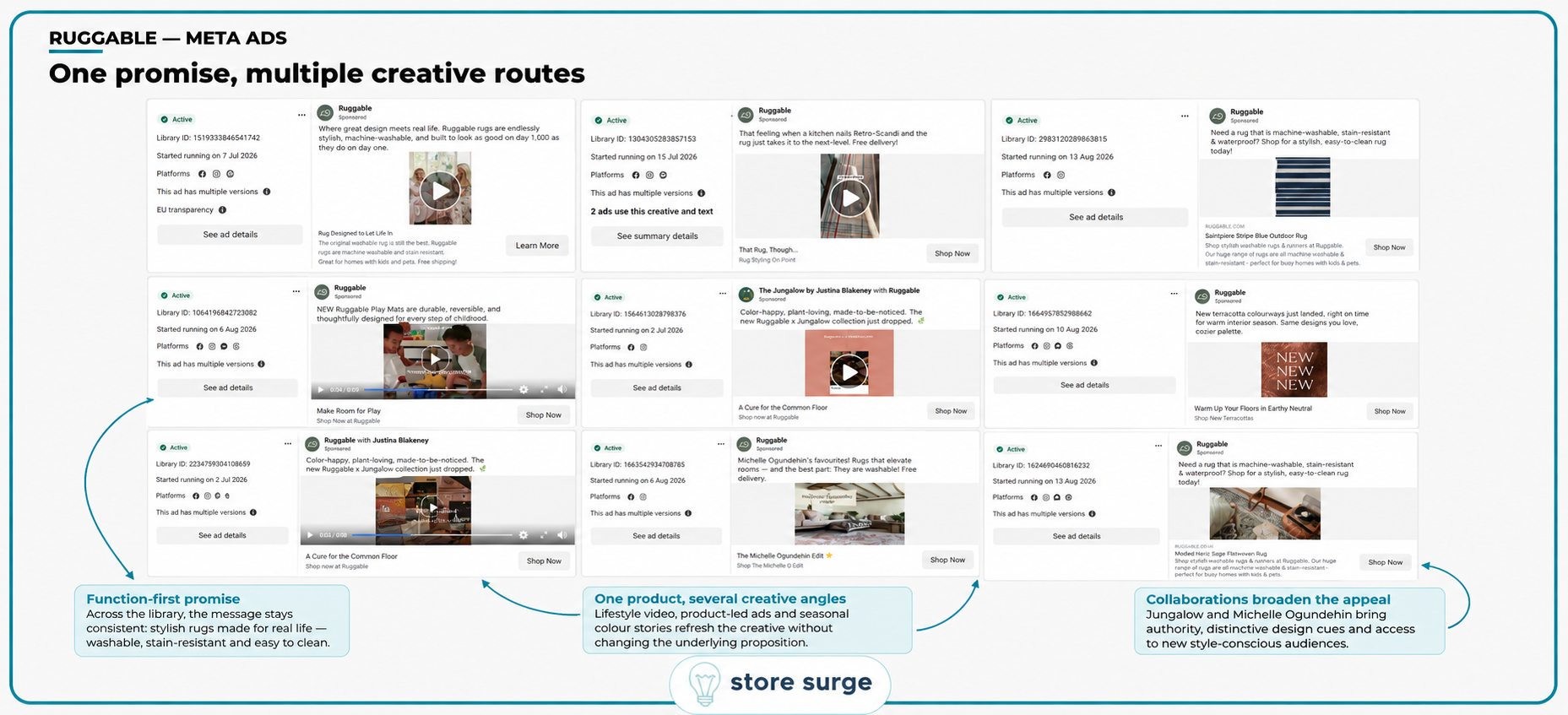
Task: Click multiple versions info icon on ad 1519333846541742
Action: point(267,192)
